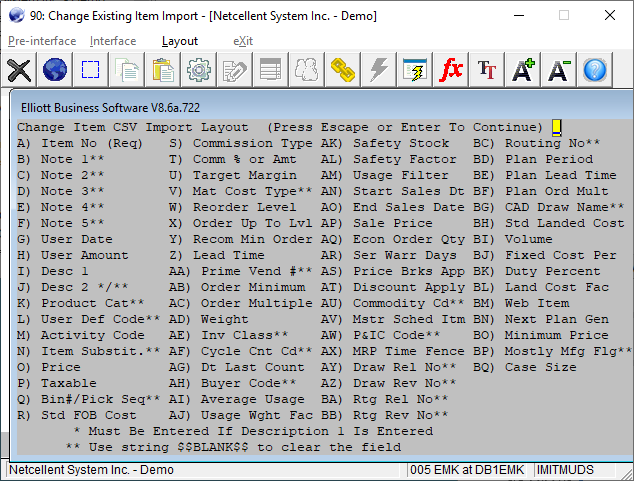This screenshot has width=634, height=481.
Task: Open the blue globe web icon
Action: 55,70
